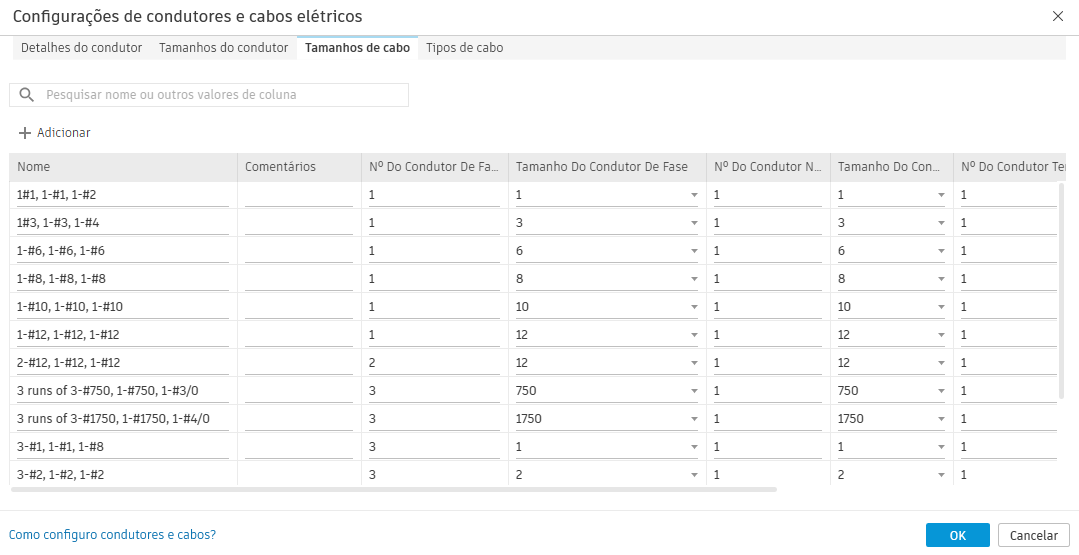Image resolution: width=1079 pixels, height=555 pixels.
Task: Click the OK button
Action: pyautogui.click(x=957, y=535)
